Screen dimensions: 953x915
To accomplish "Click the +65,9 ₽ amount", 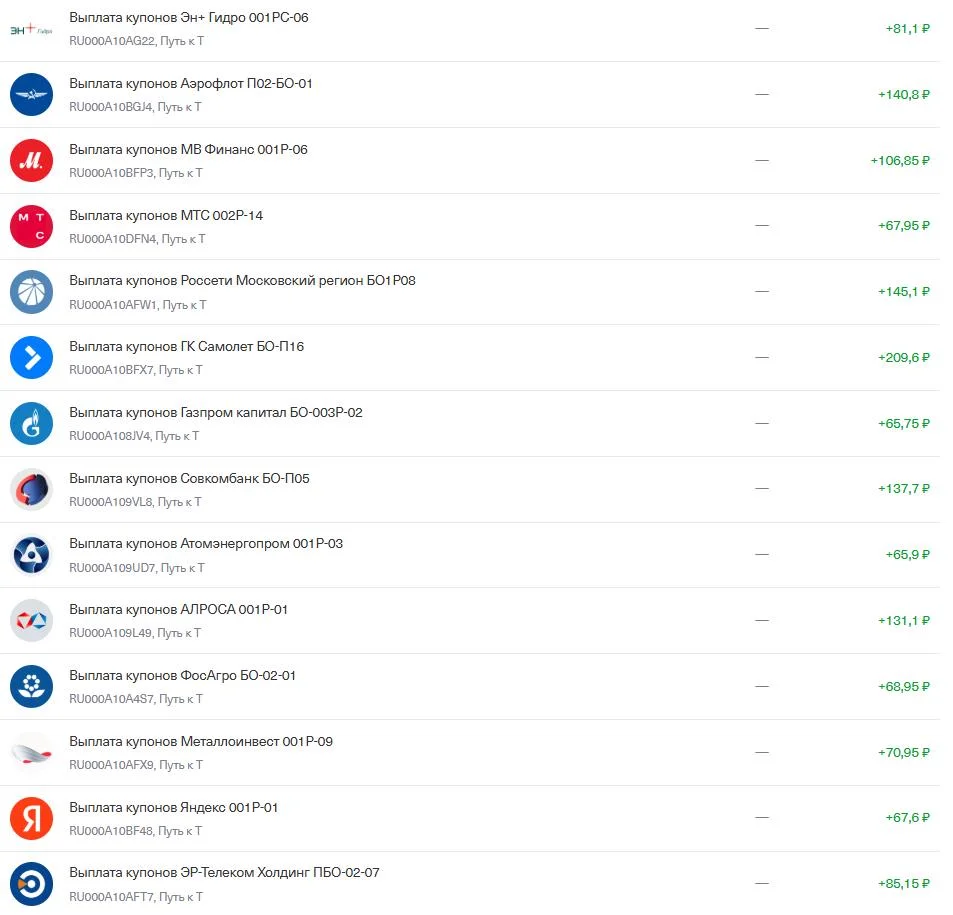I will click(907, 554).
